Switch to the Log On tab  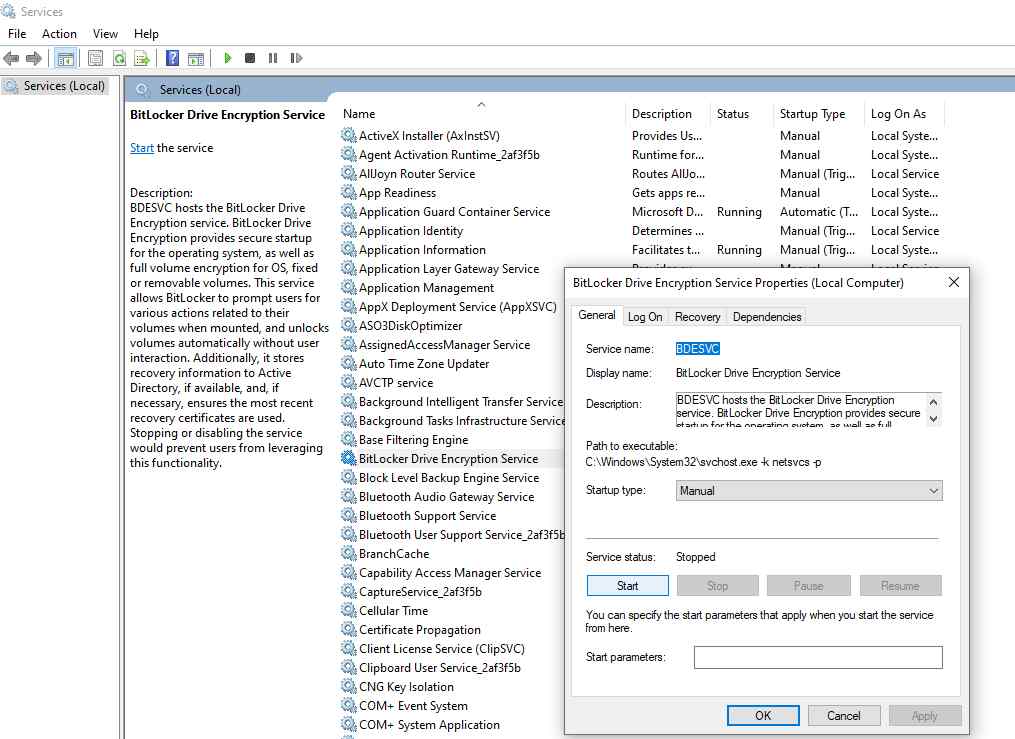(645, 316)
